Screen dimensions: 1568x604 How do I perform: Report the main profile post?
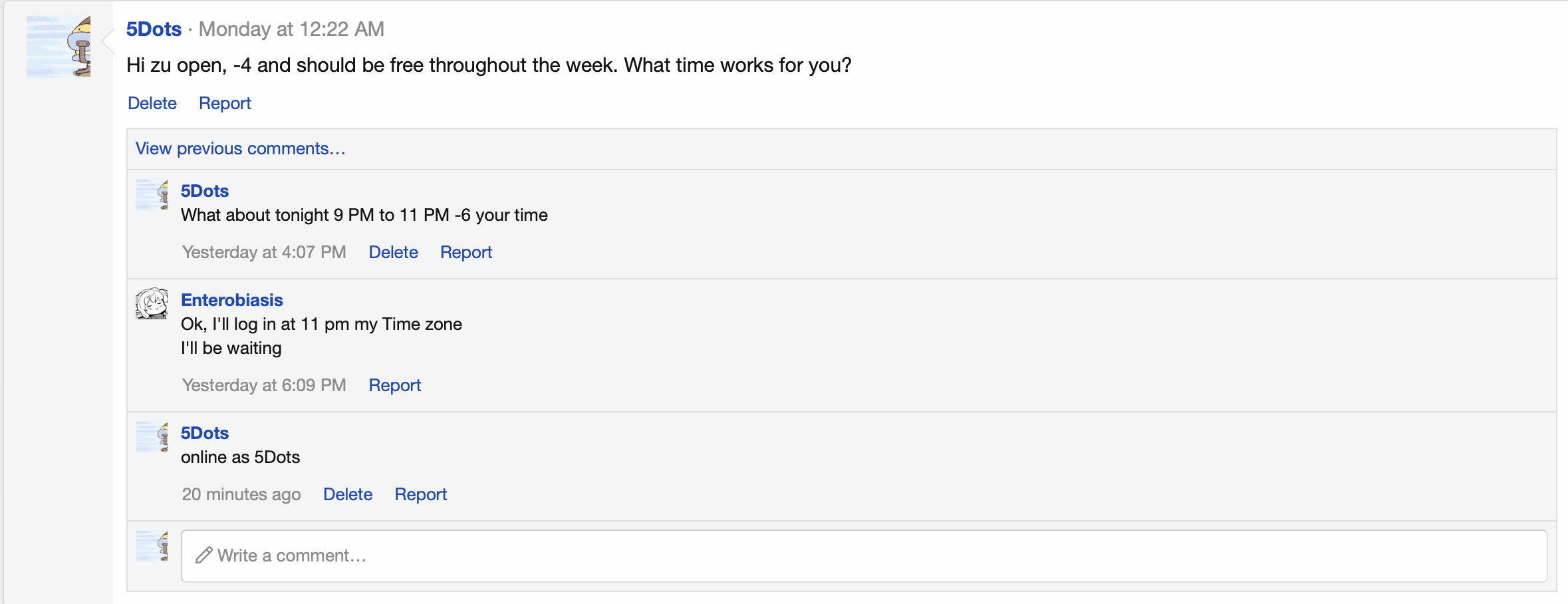225,103
